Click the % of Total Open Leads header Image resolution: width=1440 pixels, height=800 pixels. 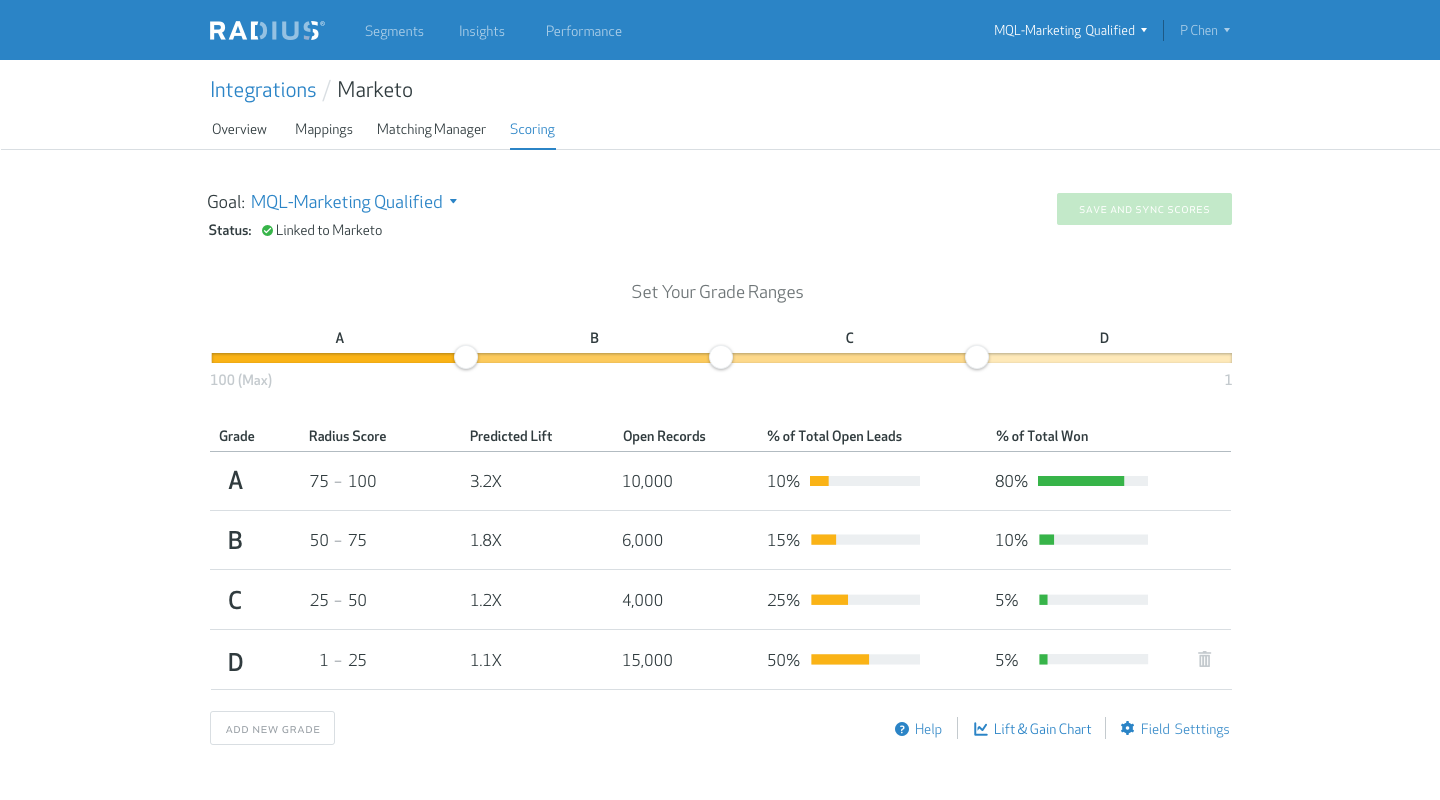click(x=834, y=436)
